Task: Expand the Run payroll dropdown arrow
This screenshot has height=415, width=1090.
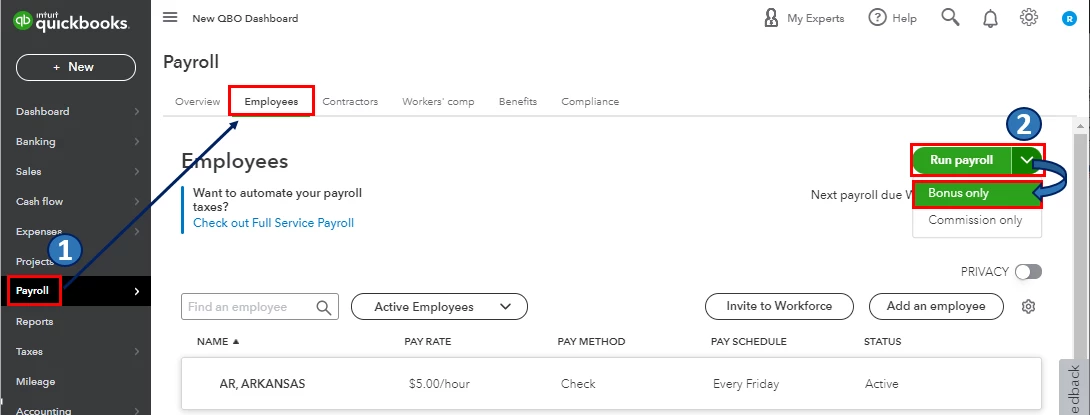Action: click(x=1027, y=161)
